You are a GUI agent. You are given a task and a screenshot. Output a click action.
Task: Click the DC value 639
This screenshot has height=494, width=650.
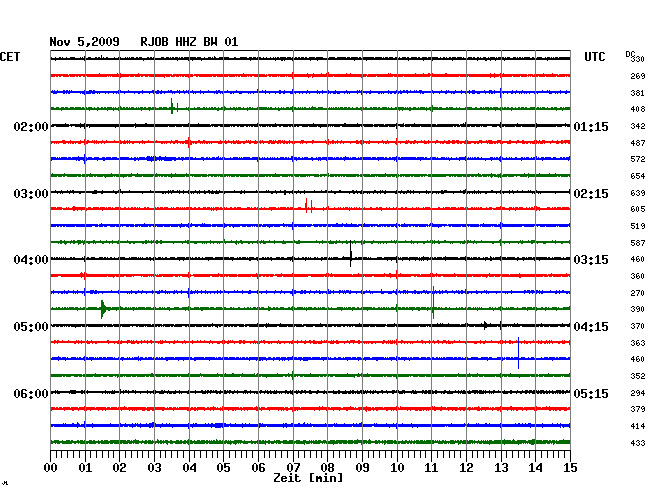[x=638, y=193]
